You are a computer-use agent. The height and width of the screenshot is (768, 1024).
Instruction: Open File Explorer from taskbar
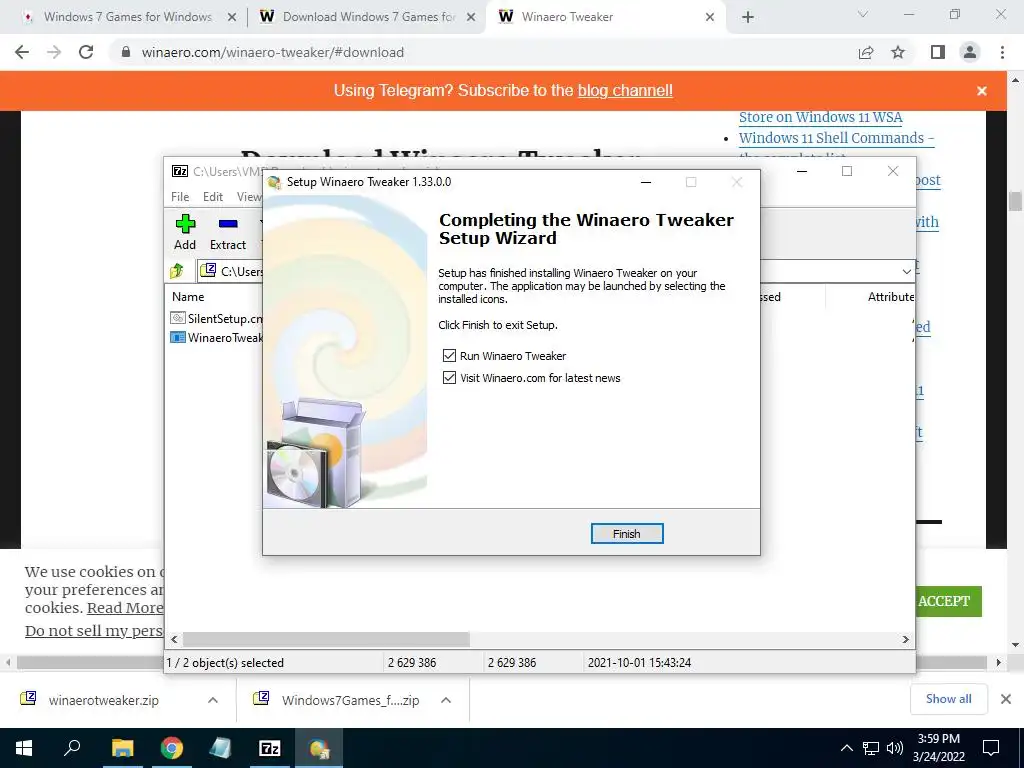click(122, 748)
